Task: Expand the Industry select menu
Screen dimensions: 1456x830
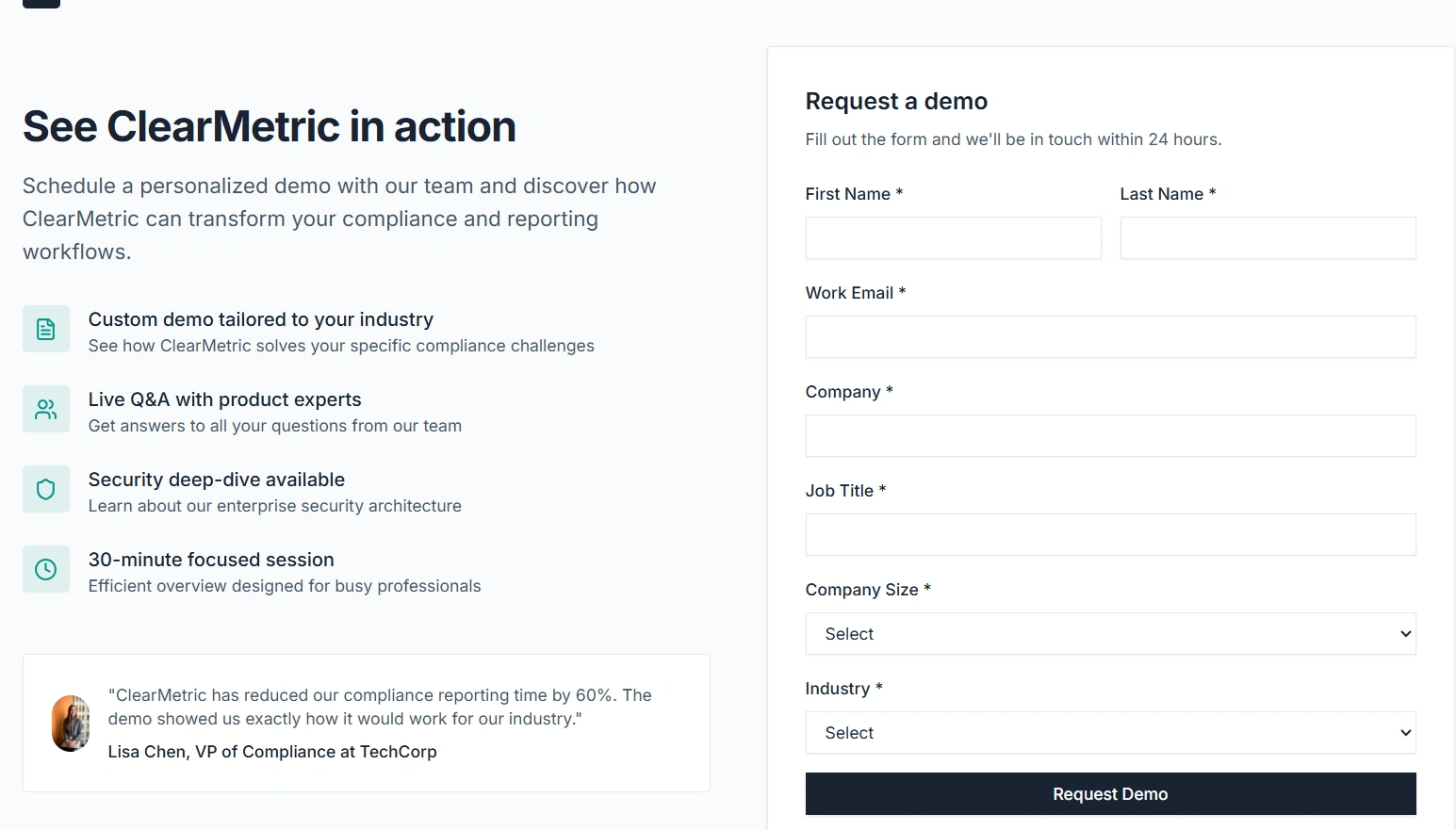Action: [1109, 733]
